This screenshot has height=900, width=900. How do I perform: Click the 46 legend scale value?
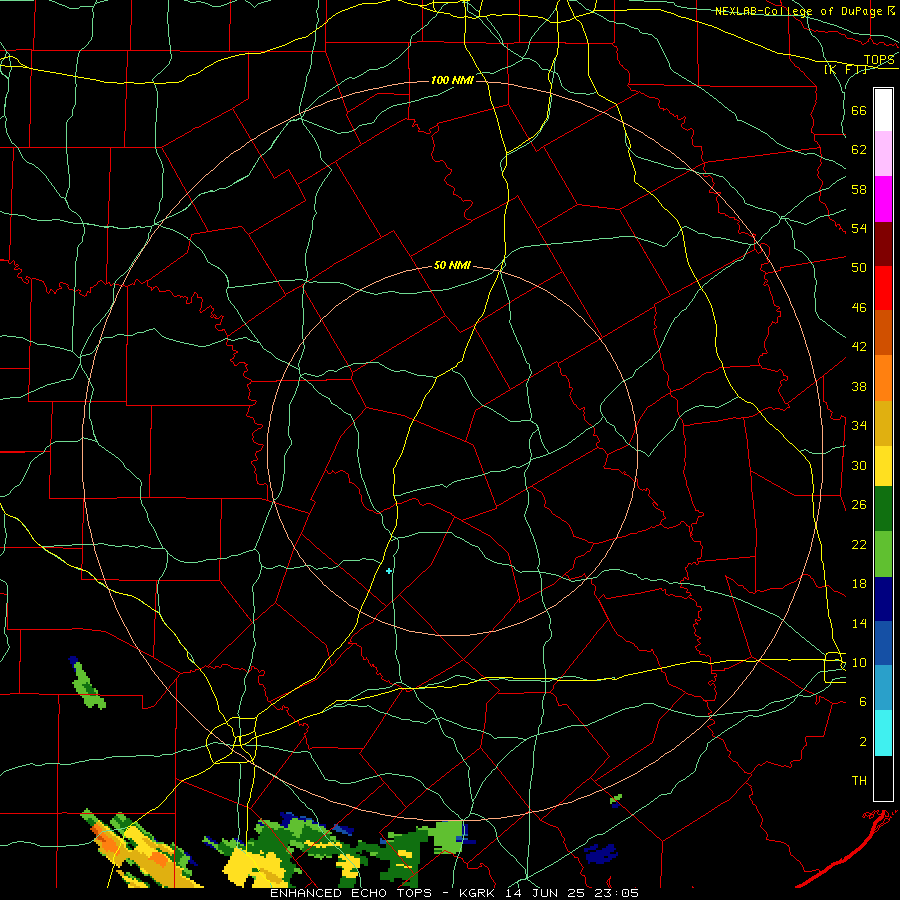click(x=859, y=308)
